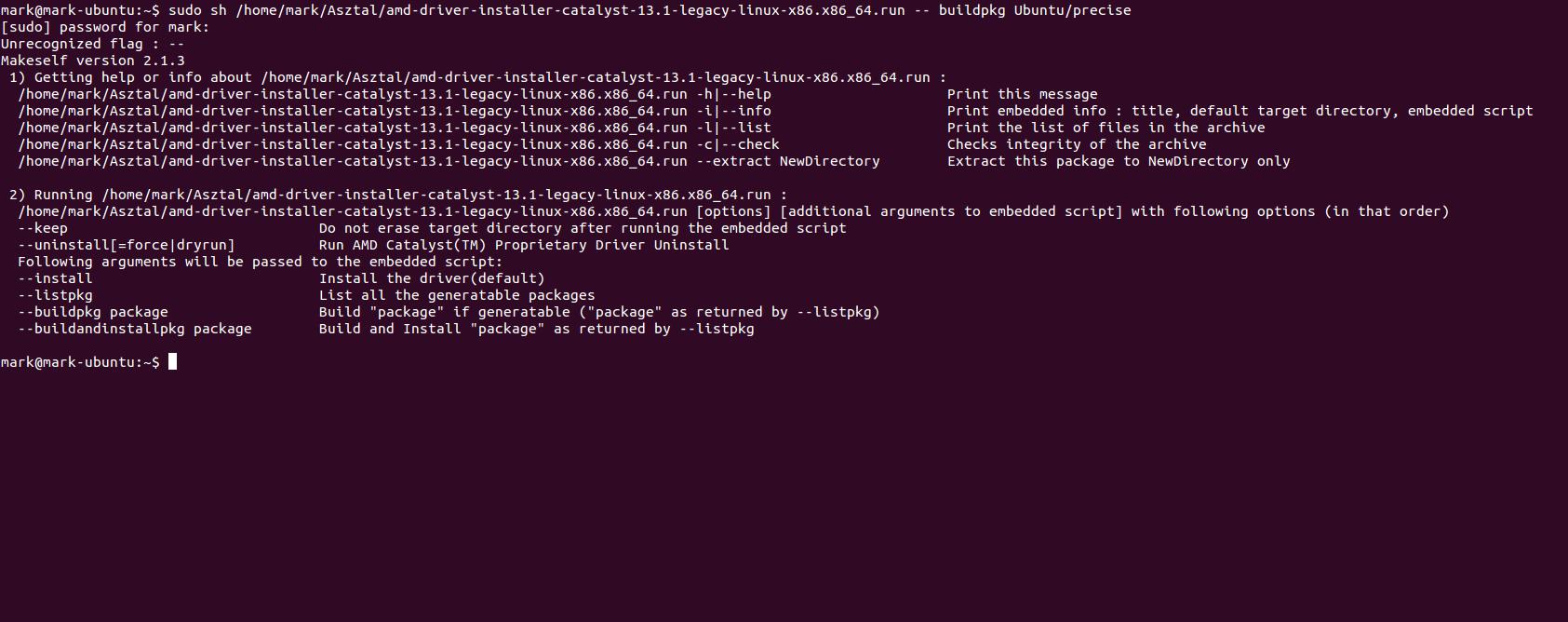Click the '--extract NewDirectory' option text
The width and height of the screenshot is (1568, 622).
coord(788,161)
